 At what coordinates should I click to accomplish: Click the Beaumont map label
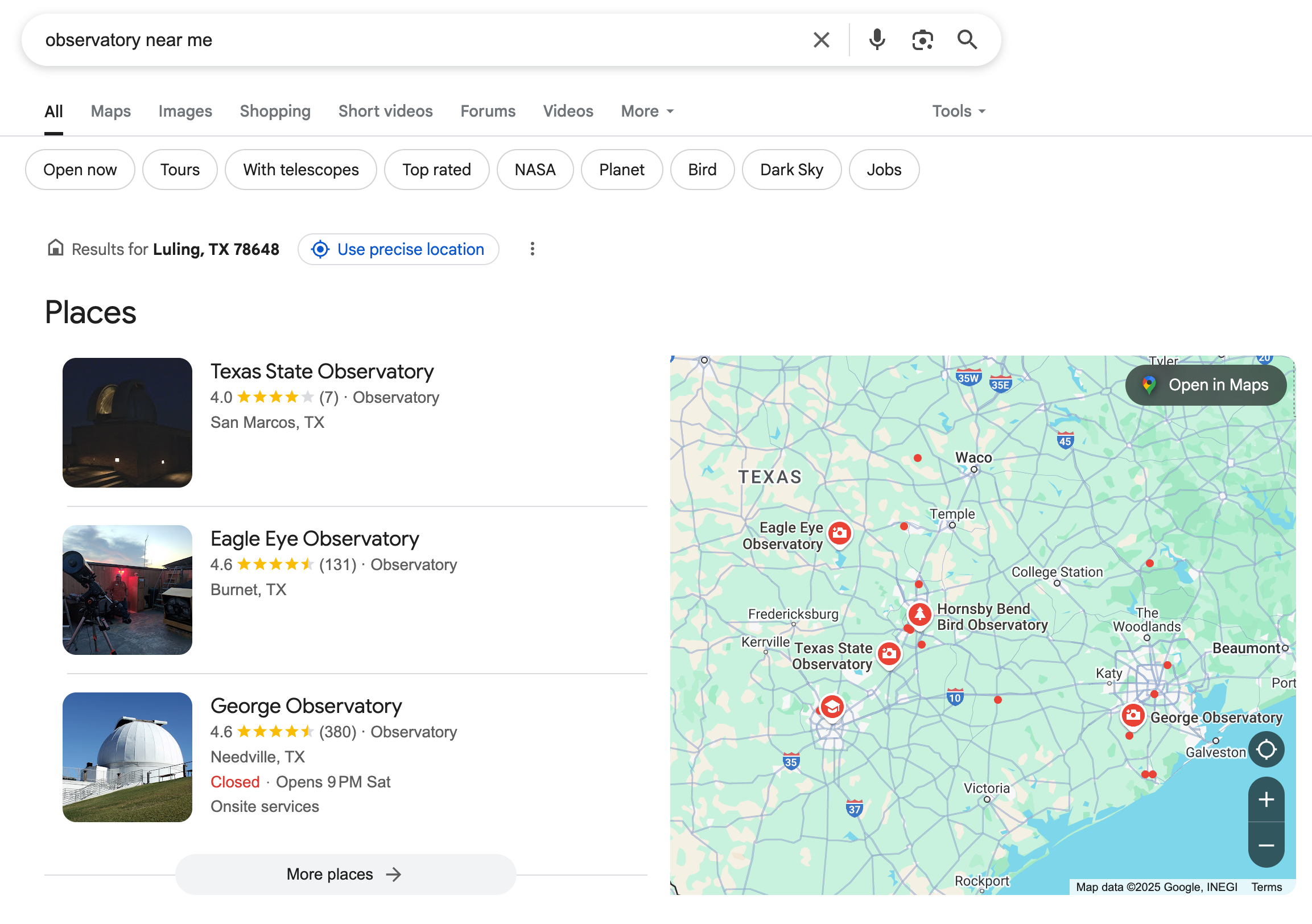click(1246, 648)
